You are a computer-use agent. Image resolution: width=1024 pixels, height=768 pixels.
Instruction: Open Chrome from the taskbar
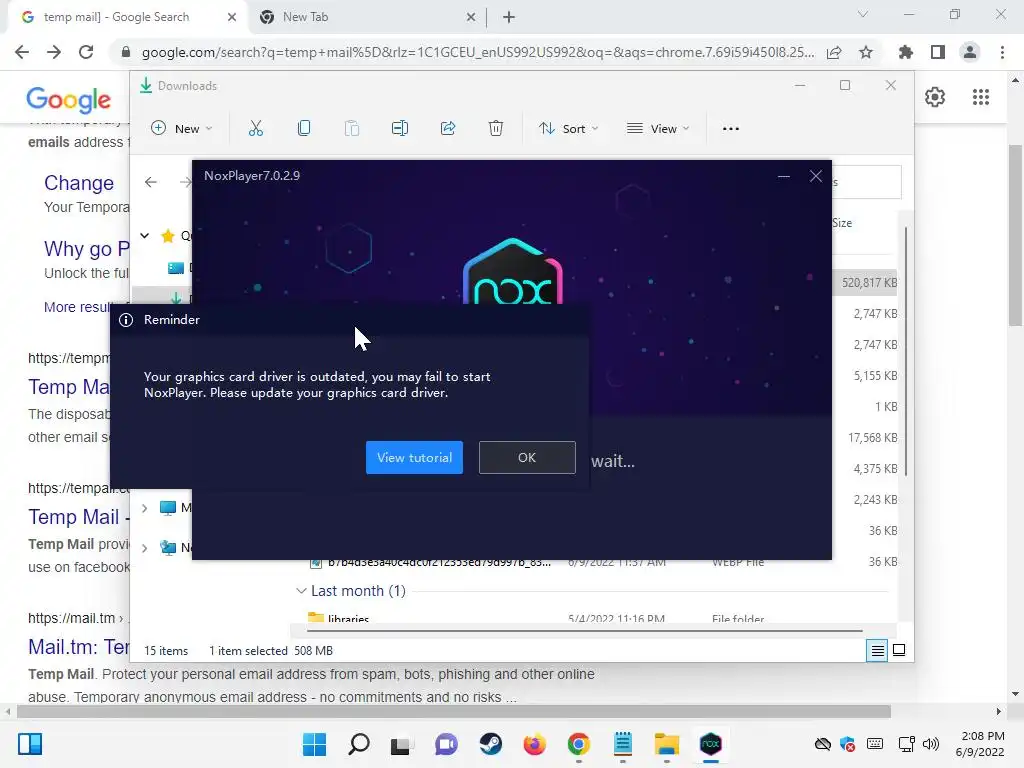[579, 744]
